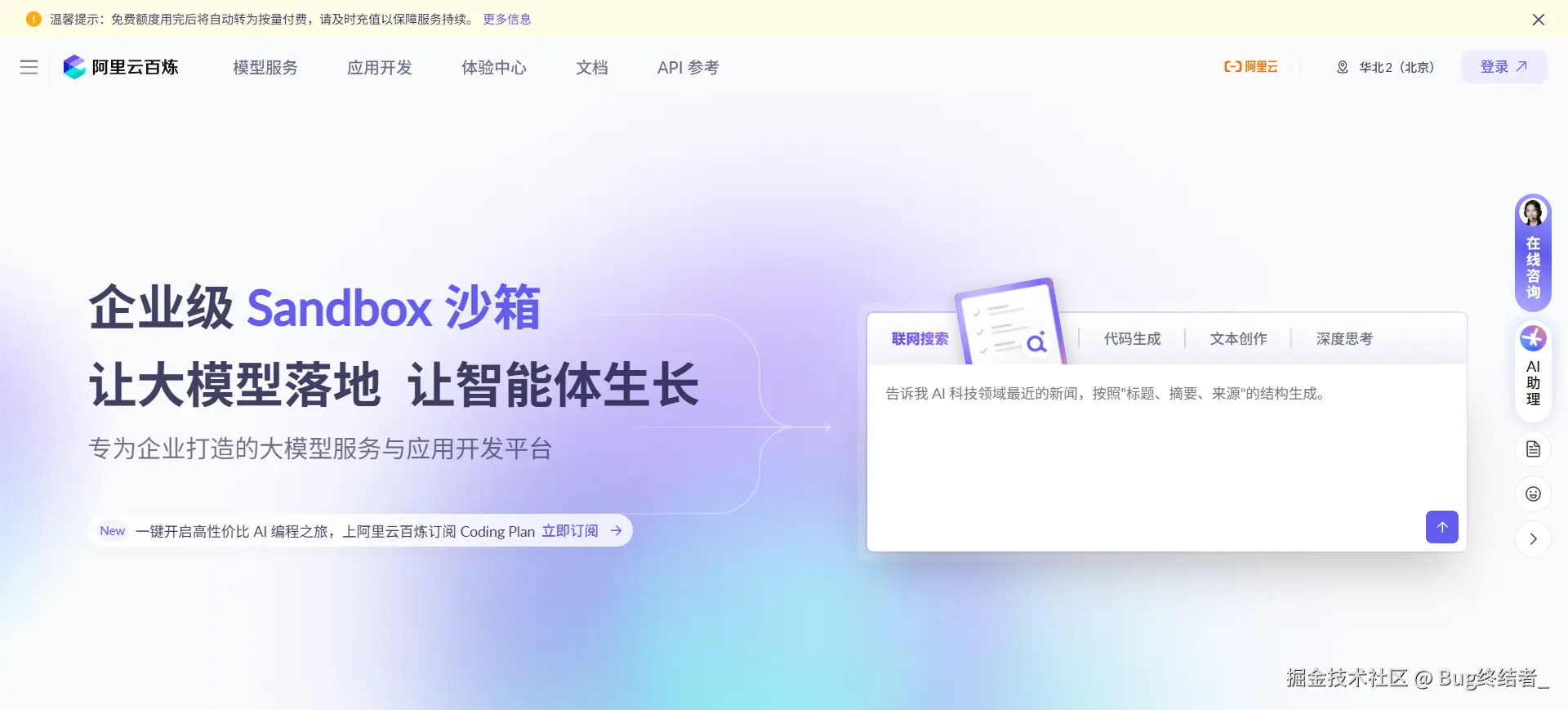Open the 更多信息 link in the banner
Viewport: 1568px width, 710px height.
[507, 19]
